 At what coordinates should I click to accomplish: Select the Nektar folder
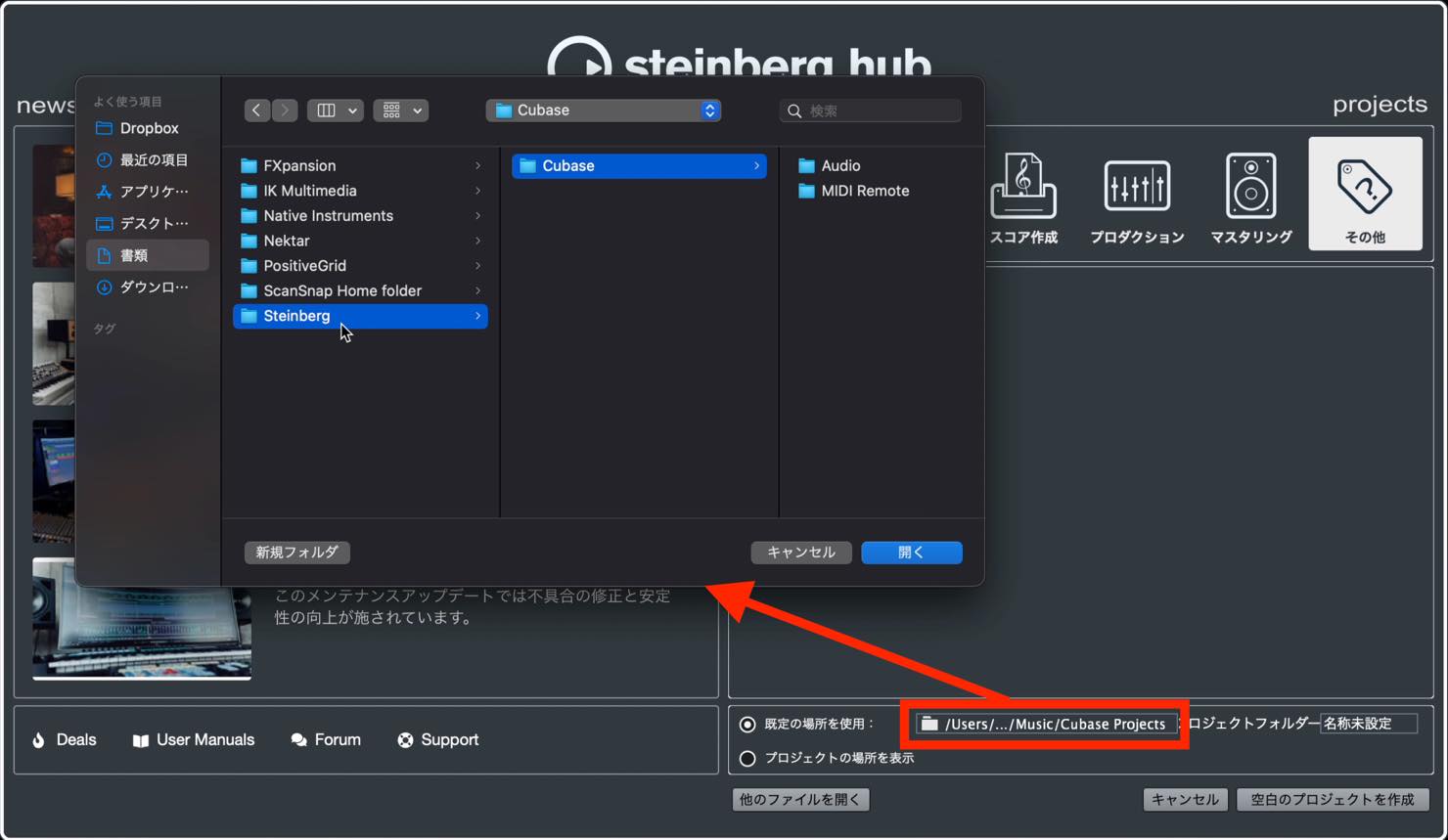pos(360,241)
